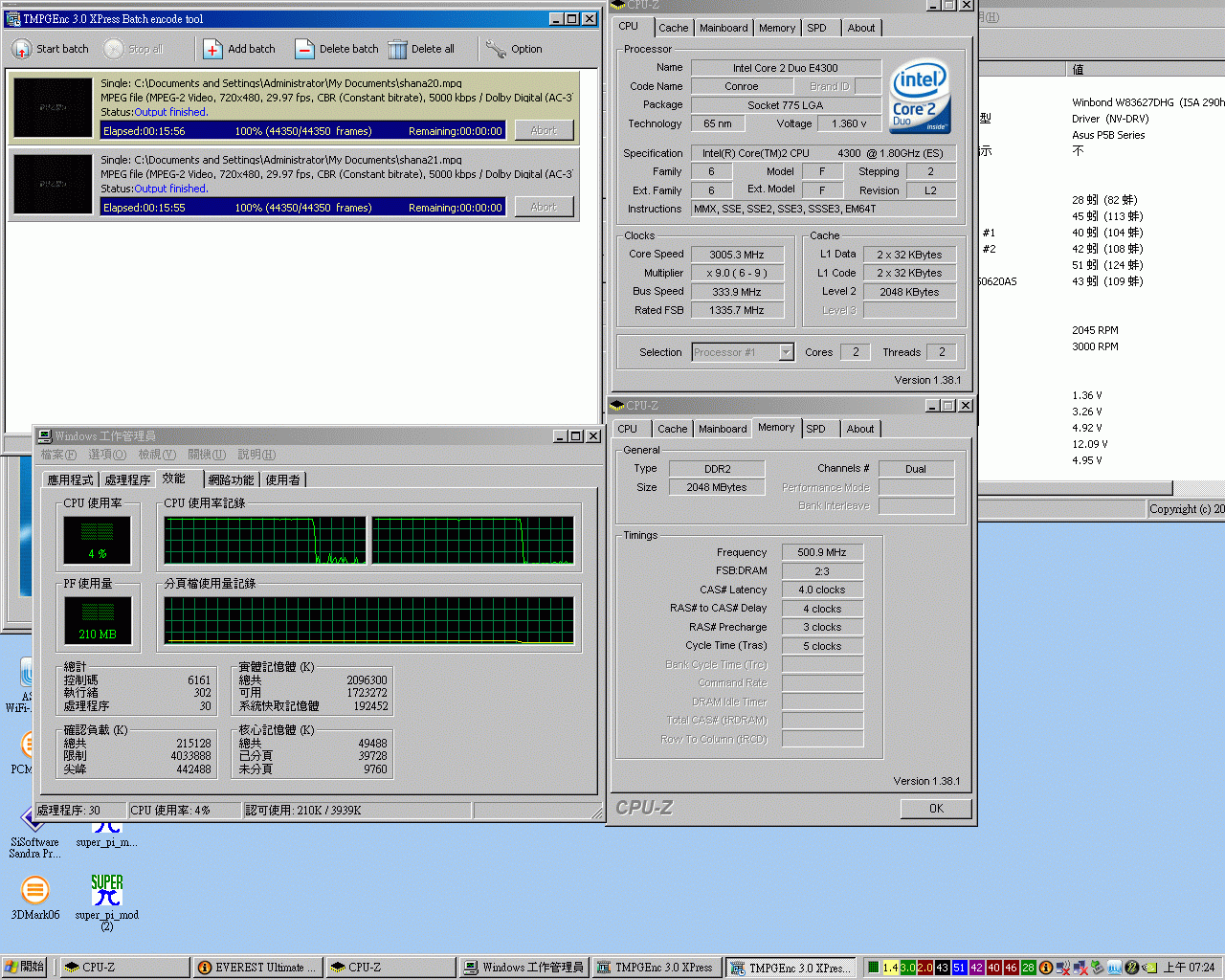Image resolution: width=1225 pixels, height=980 pixels.
Task: Open first CPU-Z taskbar button
Action: tap(124, 968)
